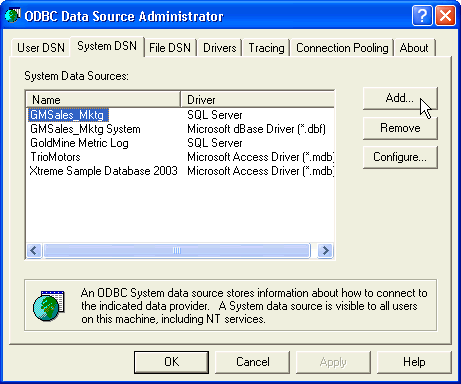Open the About tab

414,48
